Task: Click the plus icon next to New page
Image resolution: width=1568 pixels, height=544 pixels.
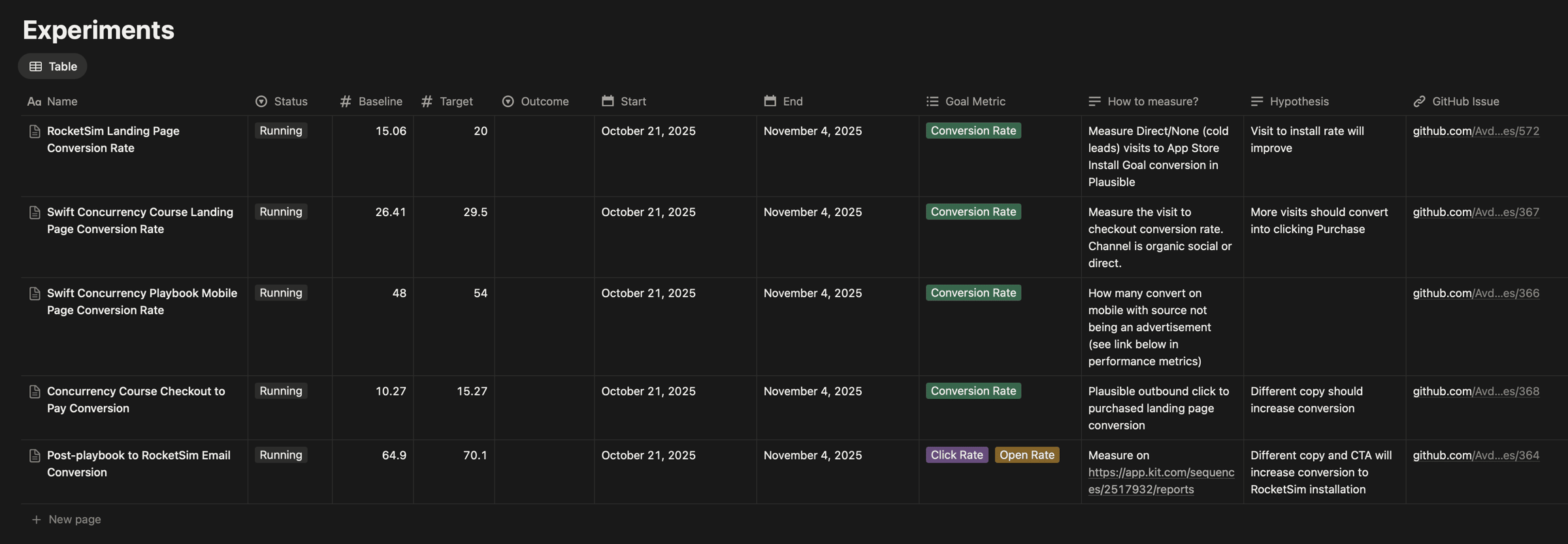Action: (x=36, y=519)
